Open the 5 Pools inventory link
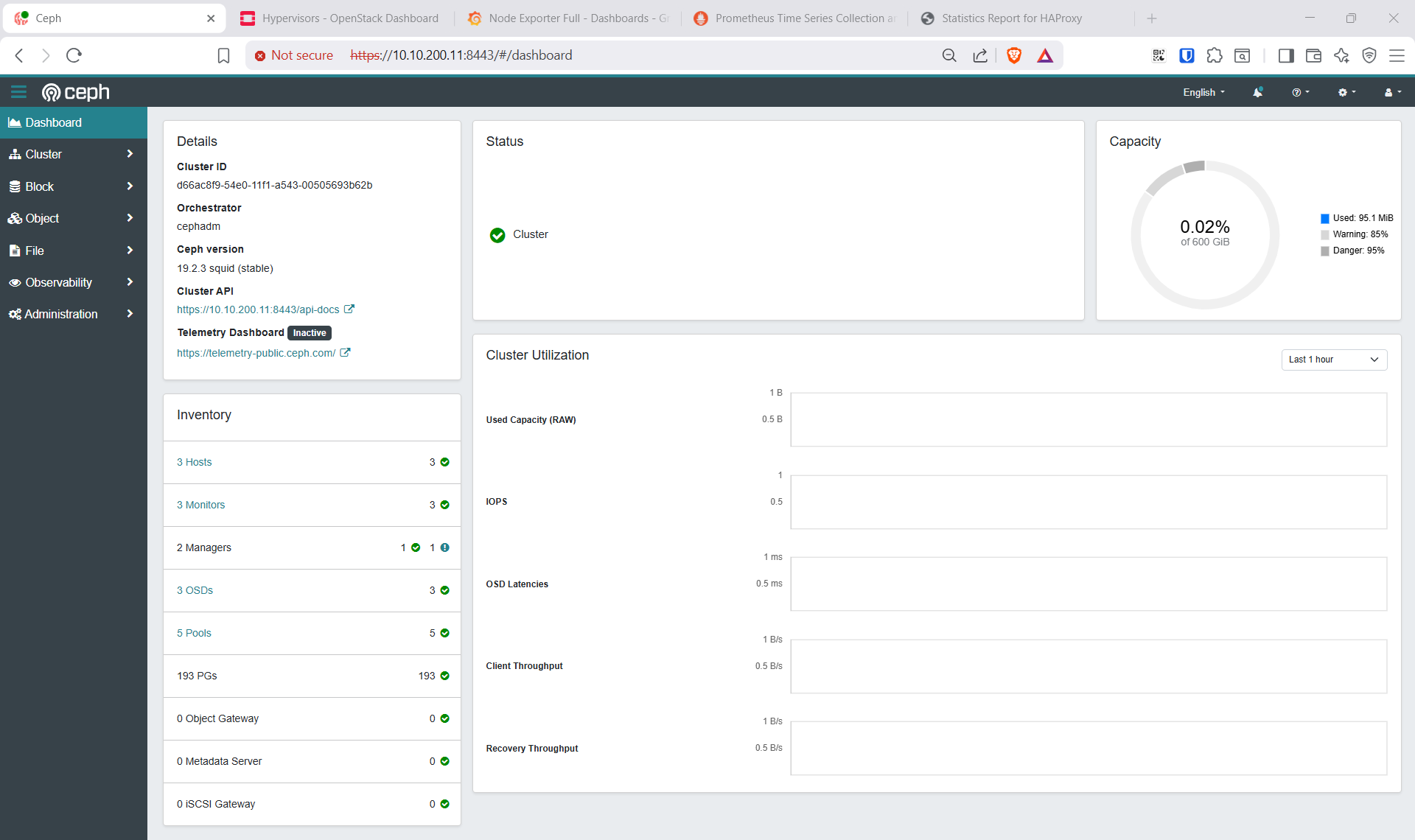 click(195, 633)
